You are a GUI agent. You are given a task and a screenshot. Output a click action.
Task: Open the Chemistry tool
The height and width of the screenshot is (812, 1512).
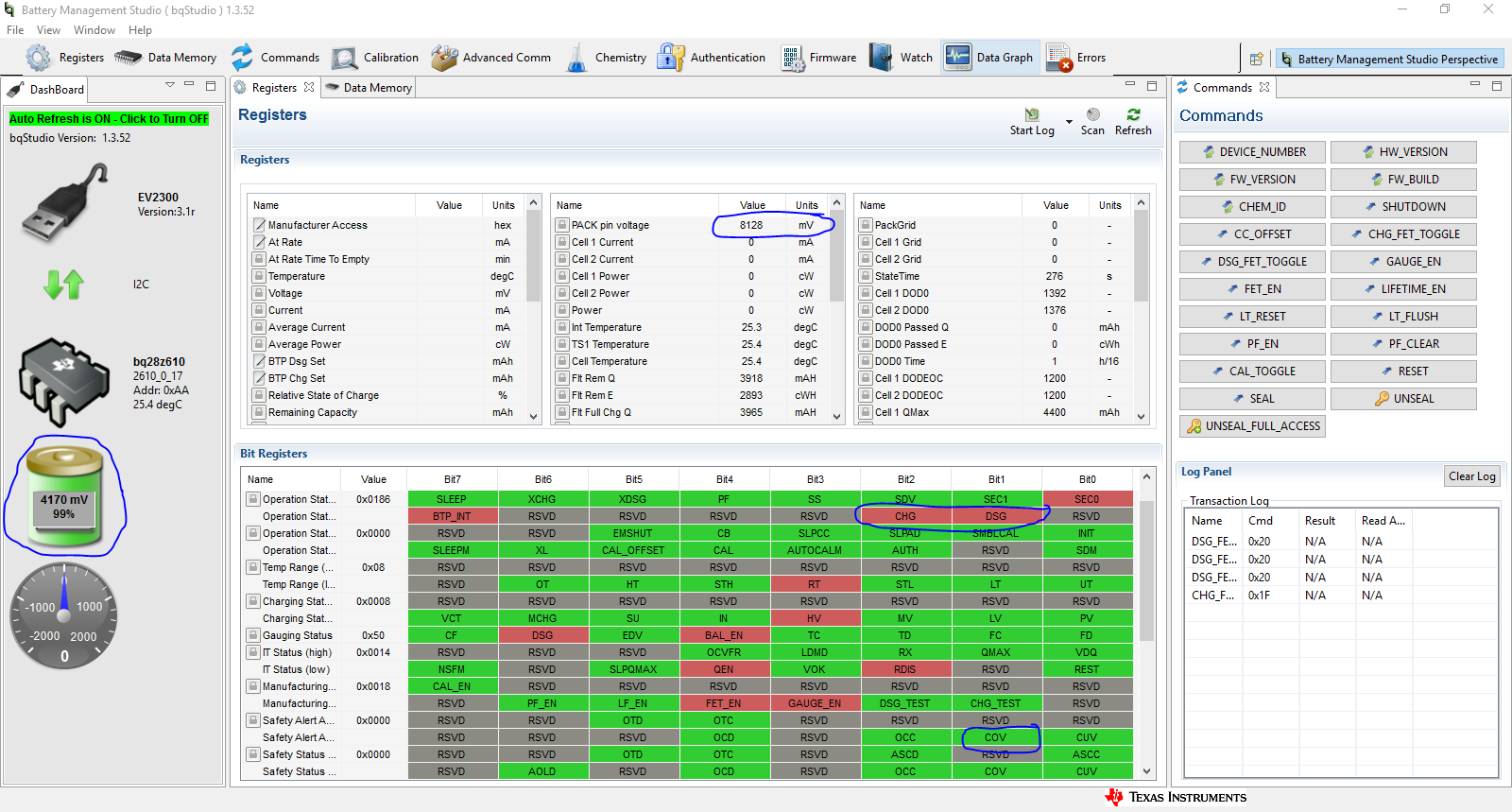click(606, 58)
